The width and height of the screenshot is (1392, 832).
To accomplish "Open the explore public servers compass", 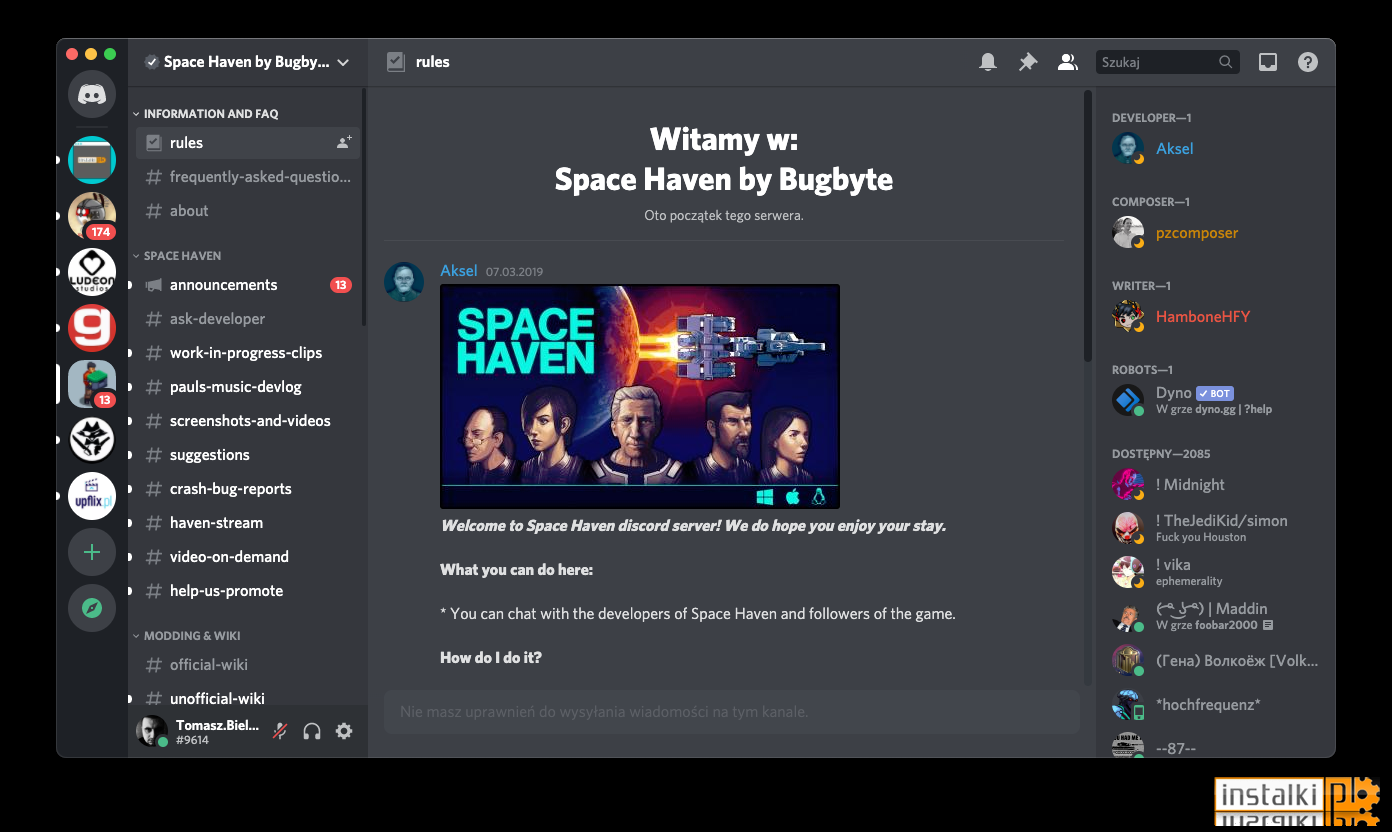I will (92, 608).
